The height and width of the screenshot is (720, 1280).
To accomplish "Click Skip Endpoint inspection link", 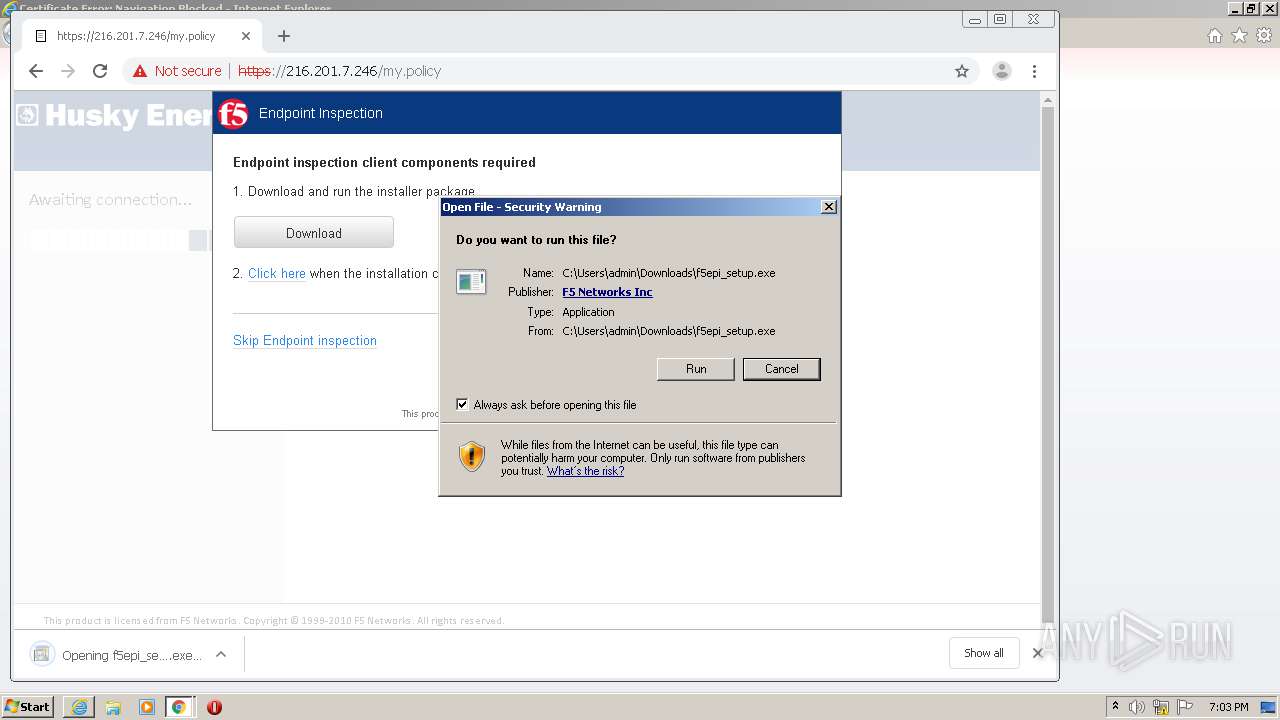I will [x=305, y=340].
